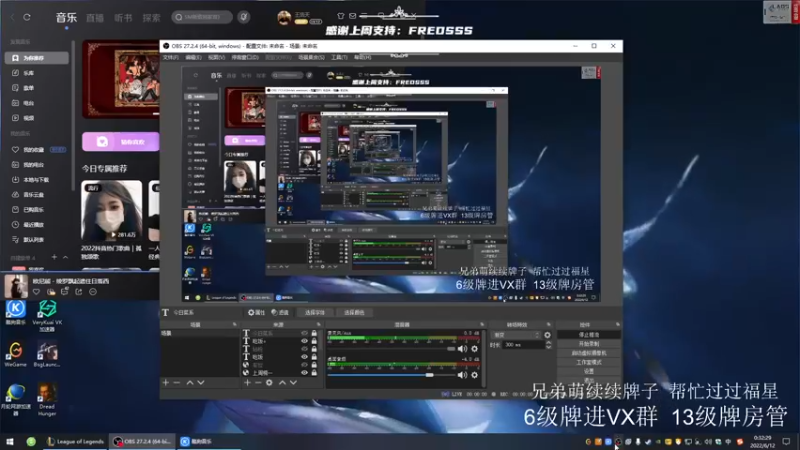Switch to 探索 tab in Kugou
Viewport: 800px width, 450px height.
152,18
